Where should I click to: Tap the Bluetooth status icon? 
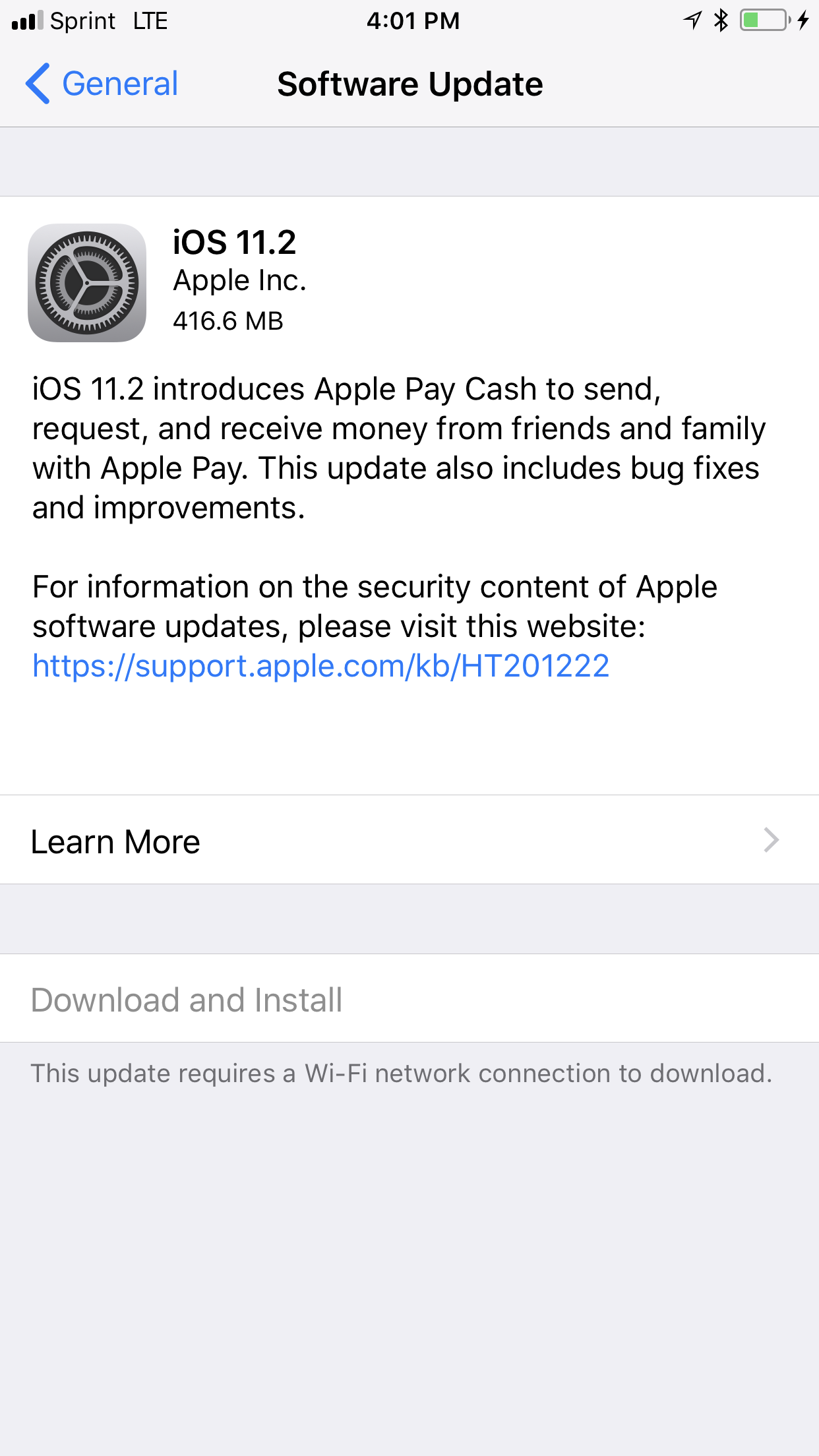721,20
